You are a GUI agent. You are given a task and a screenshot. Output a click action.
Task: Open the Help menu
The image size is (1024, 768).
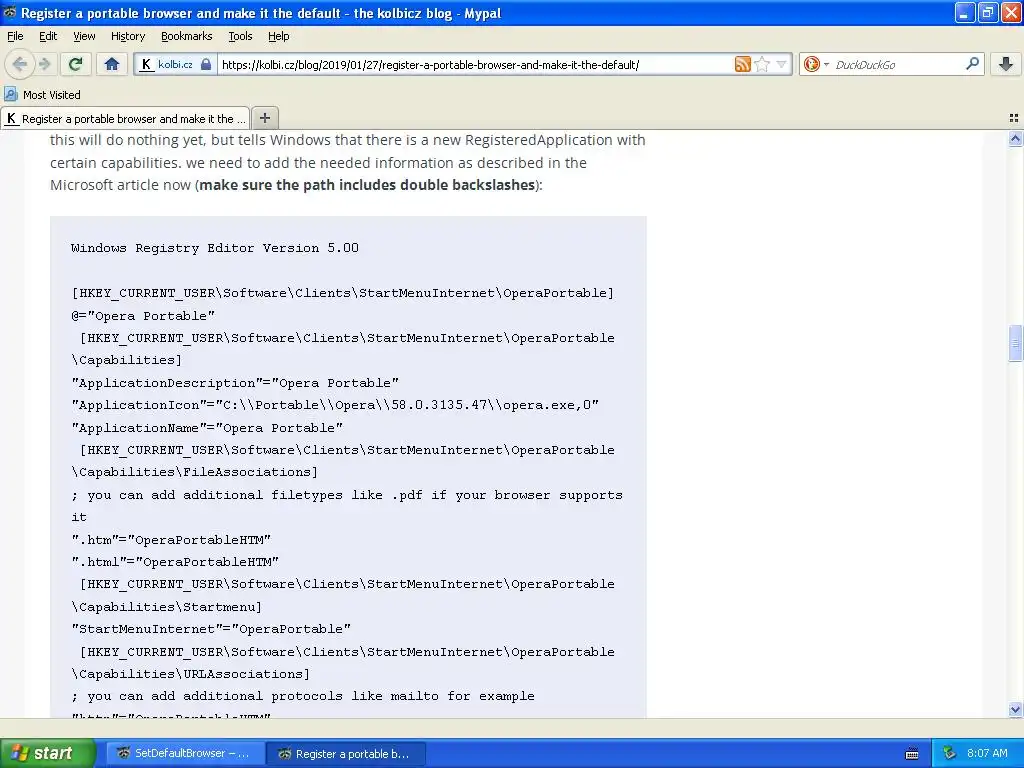point(278,36)
